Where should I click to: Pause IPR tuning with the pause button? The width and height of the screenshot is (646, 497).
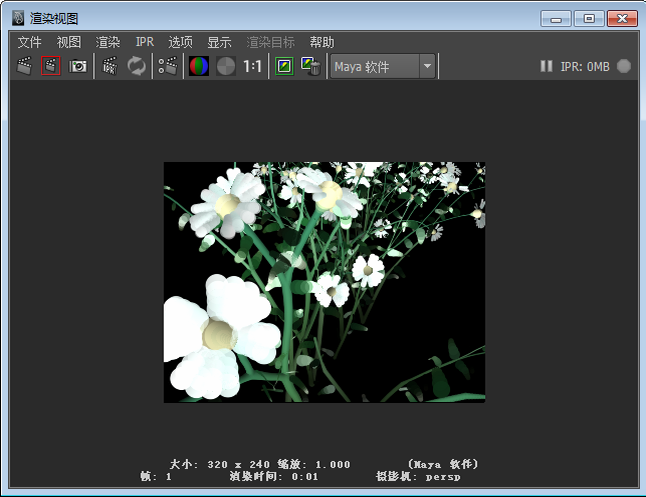(x=546, y=67)
